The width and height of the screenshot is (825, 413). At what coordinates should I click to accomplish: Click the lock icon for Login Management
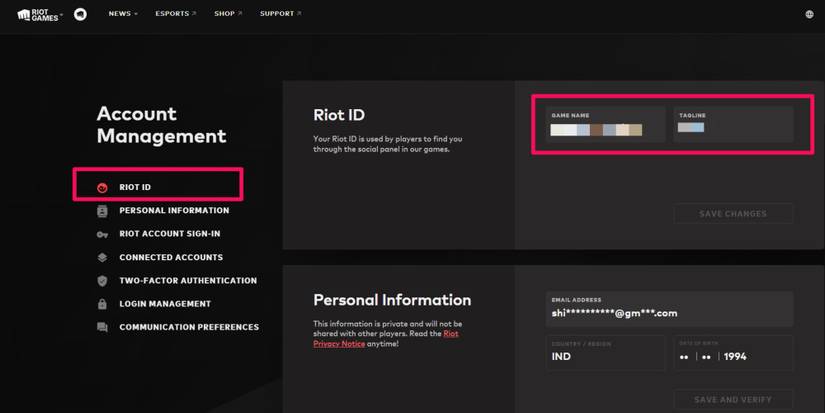102,304
